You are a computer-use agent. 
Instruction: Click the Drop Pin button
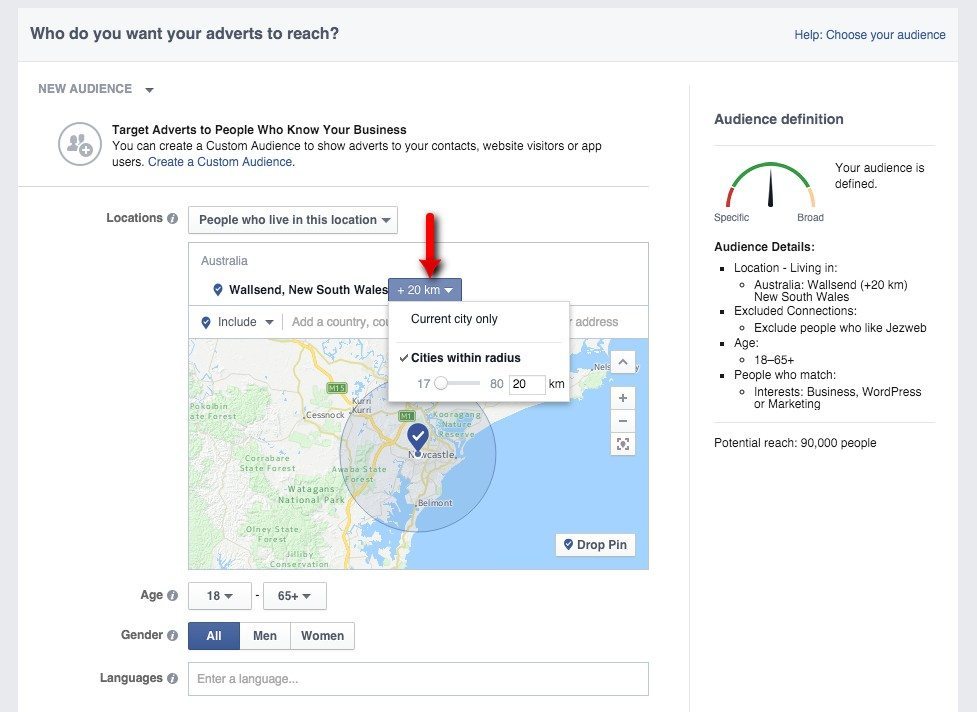595,545
